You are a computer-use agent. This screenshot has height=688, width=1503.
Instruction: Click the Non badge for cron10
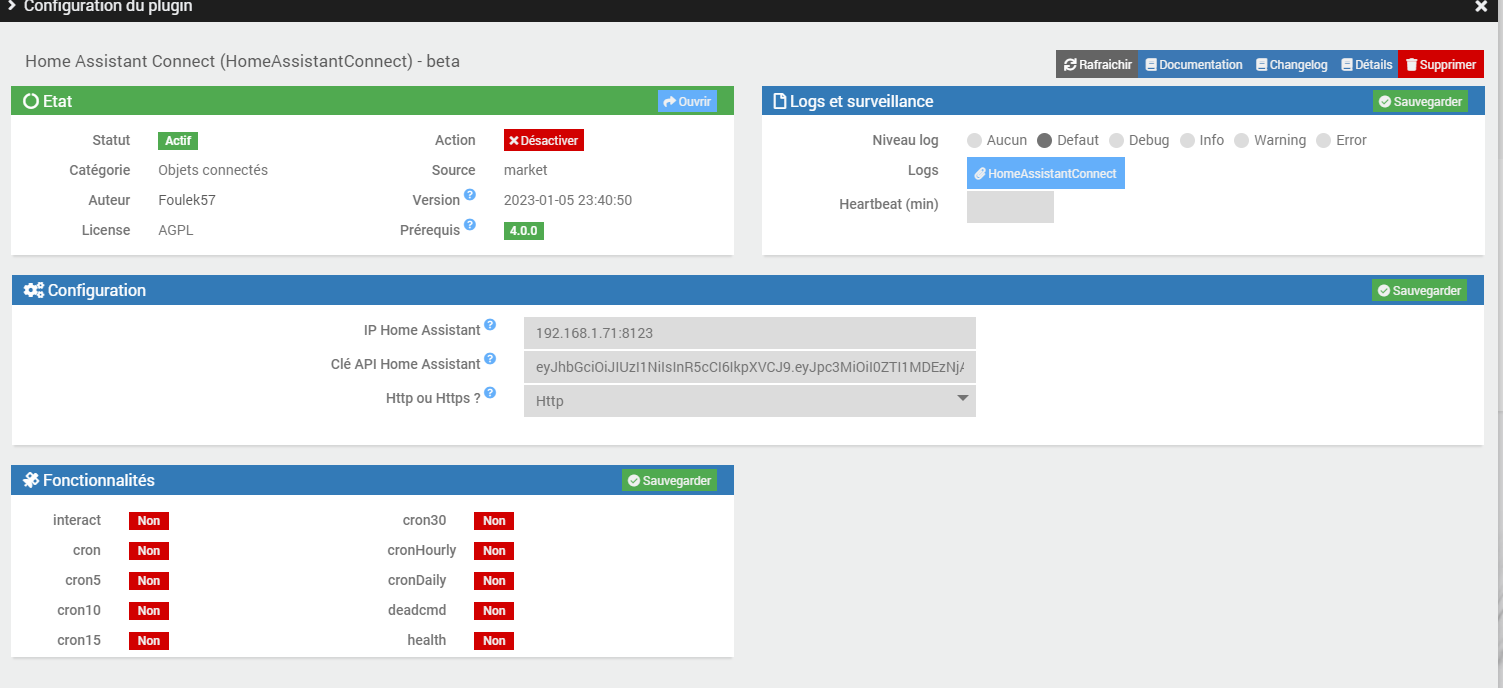[149, 610]
